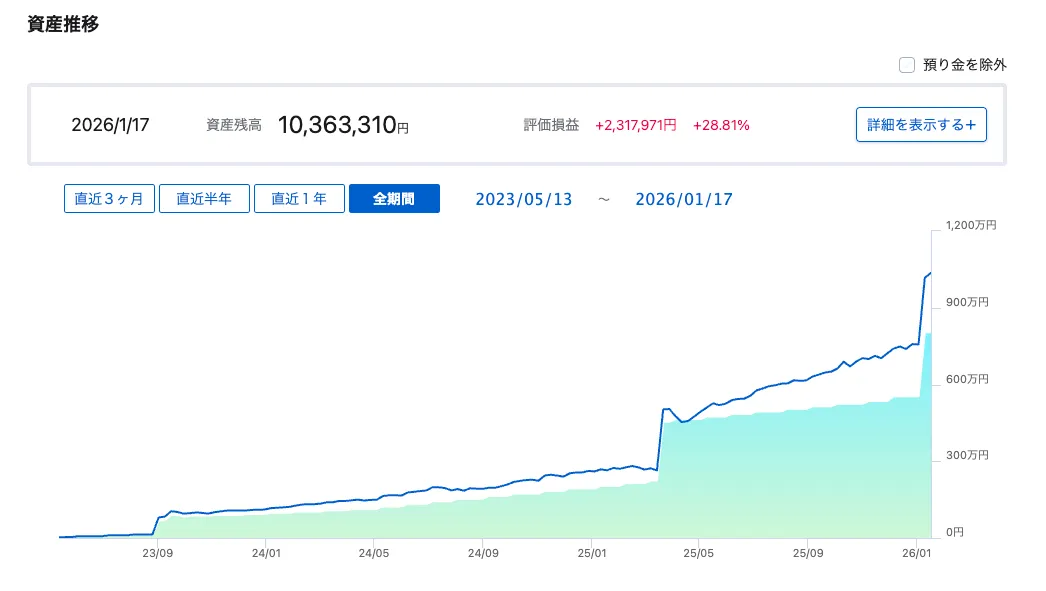Click the +2,317,971円 unrealized gain amount
This screenshot has width=1046, height=591.
(x=636, y=125)
